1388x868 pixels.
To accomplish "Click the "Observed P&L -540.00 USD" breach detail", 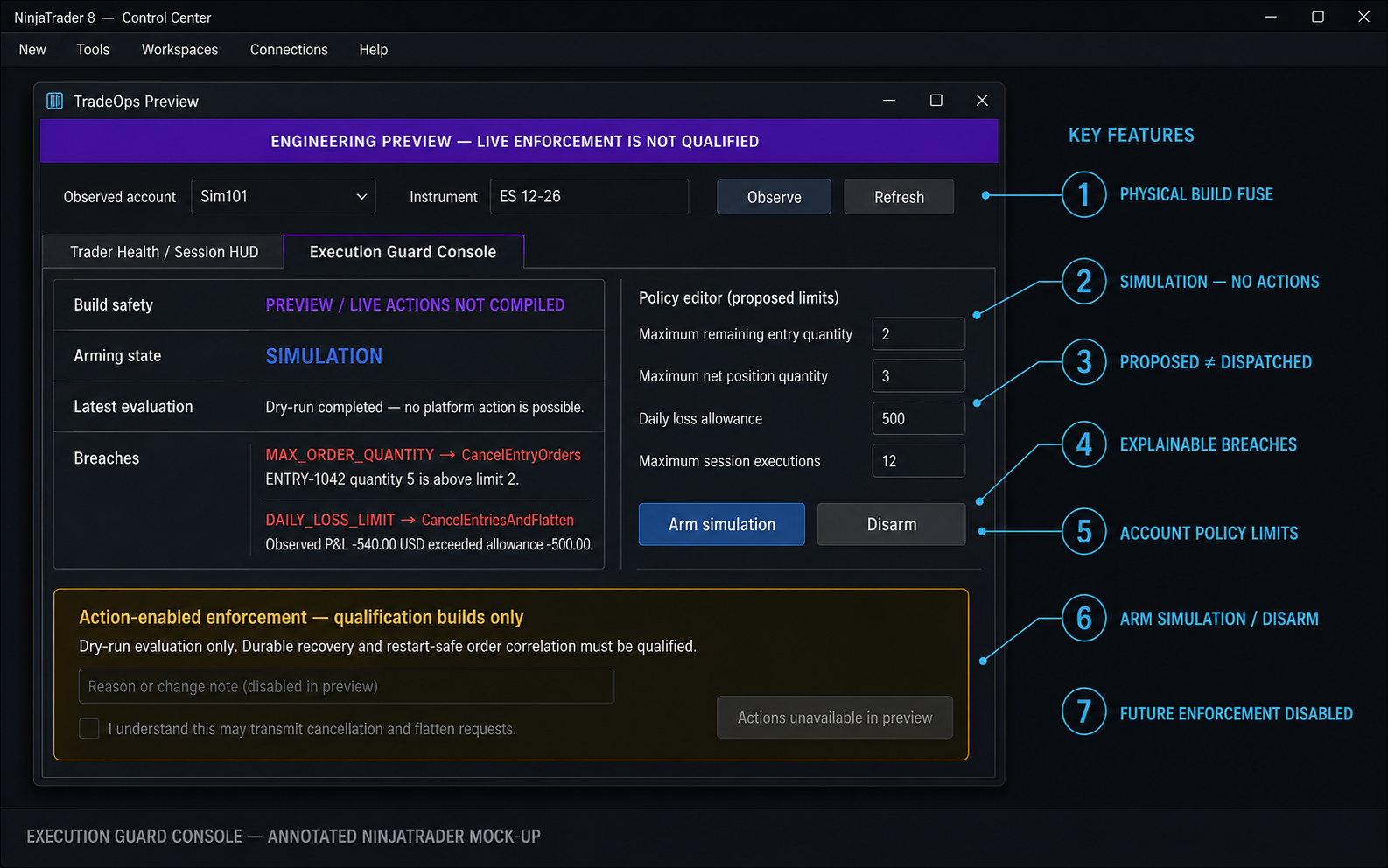I will (x=429, y=544).
